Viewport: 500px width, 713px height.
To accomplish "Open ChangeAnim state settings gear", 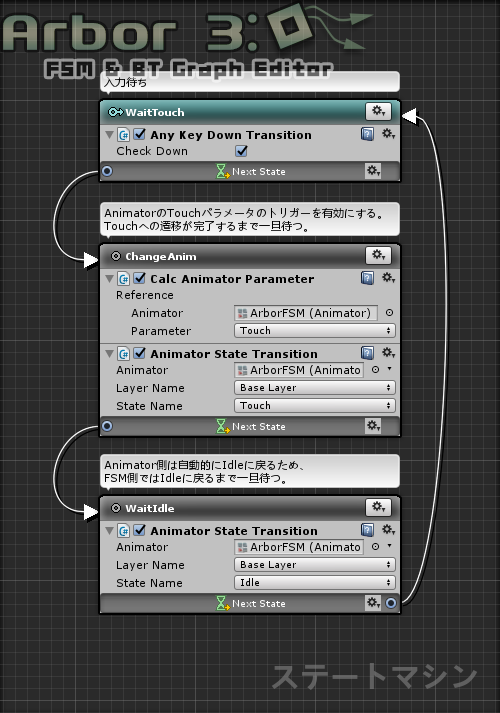I will click(x=378, y=255).
